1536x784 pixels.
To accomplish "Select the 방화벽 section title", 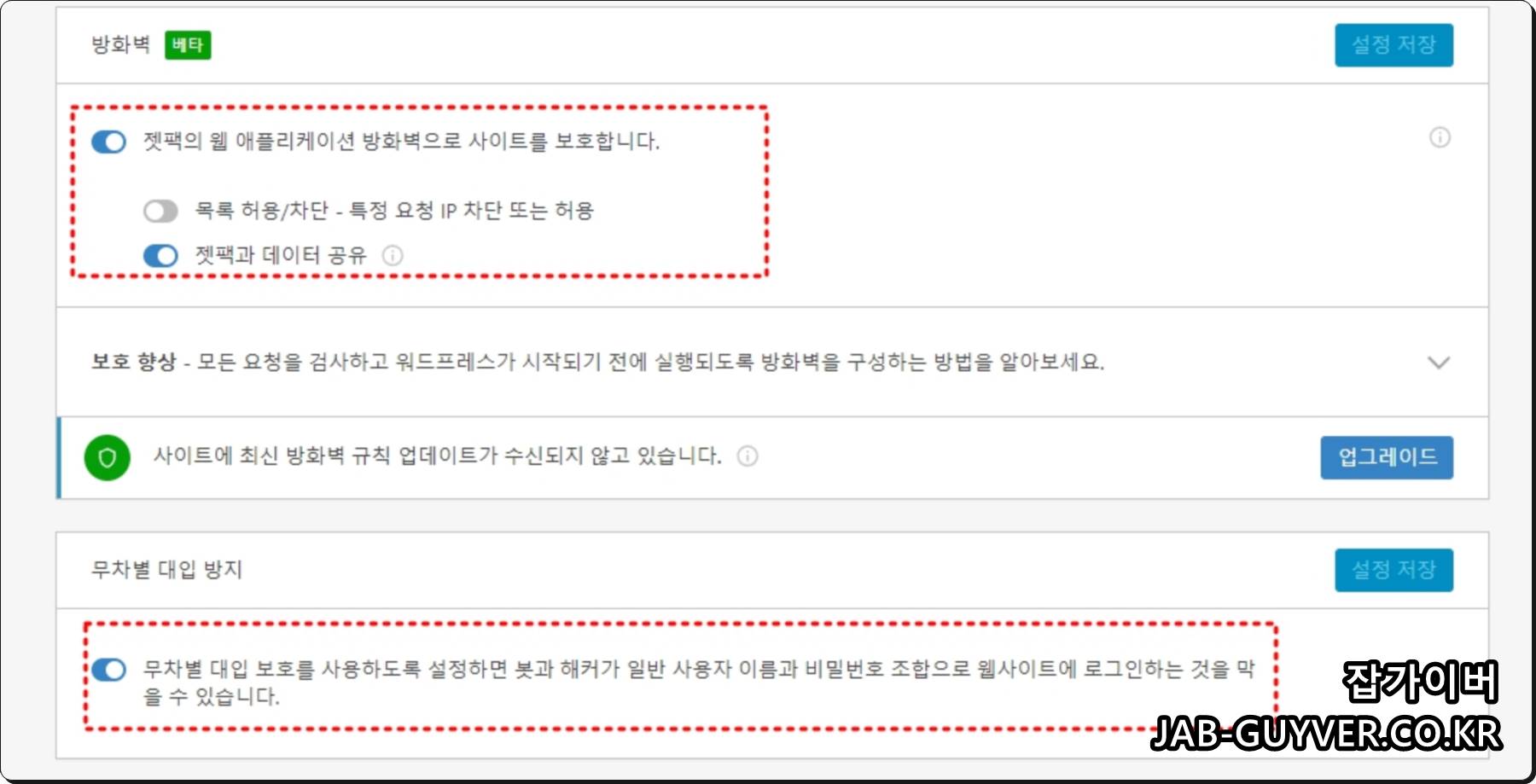I will (121, 44).
